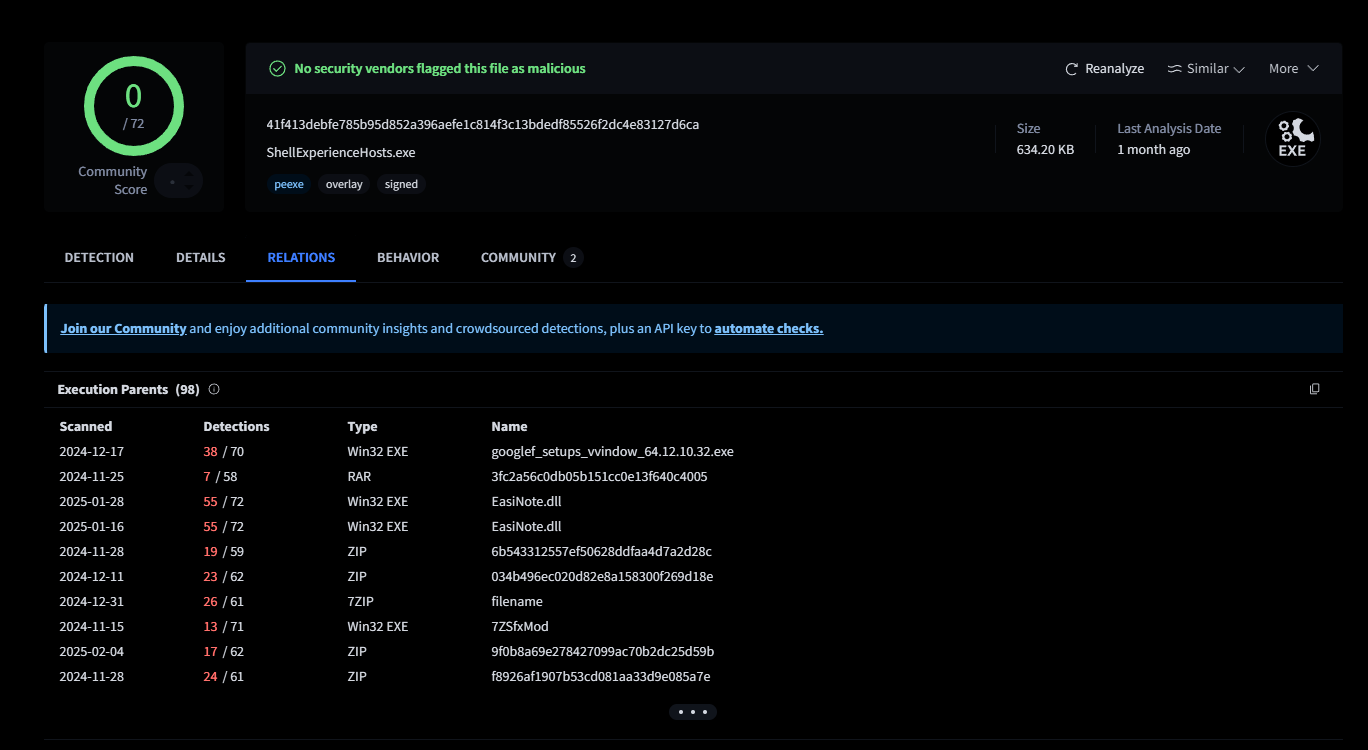Click the Join our Community link
This screenshot has width=1368, height=750.
tap(123, 328)
